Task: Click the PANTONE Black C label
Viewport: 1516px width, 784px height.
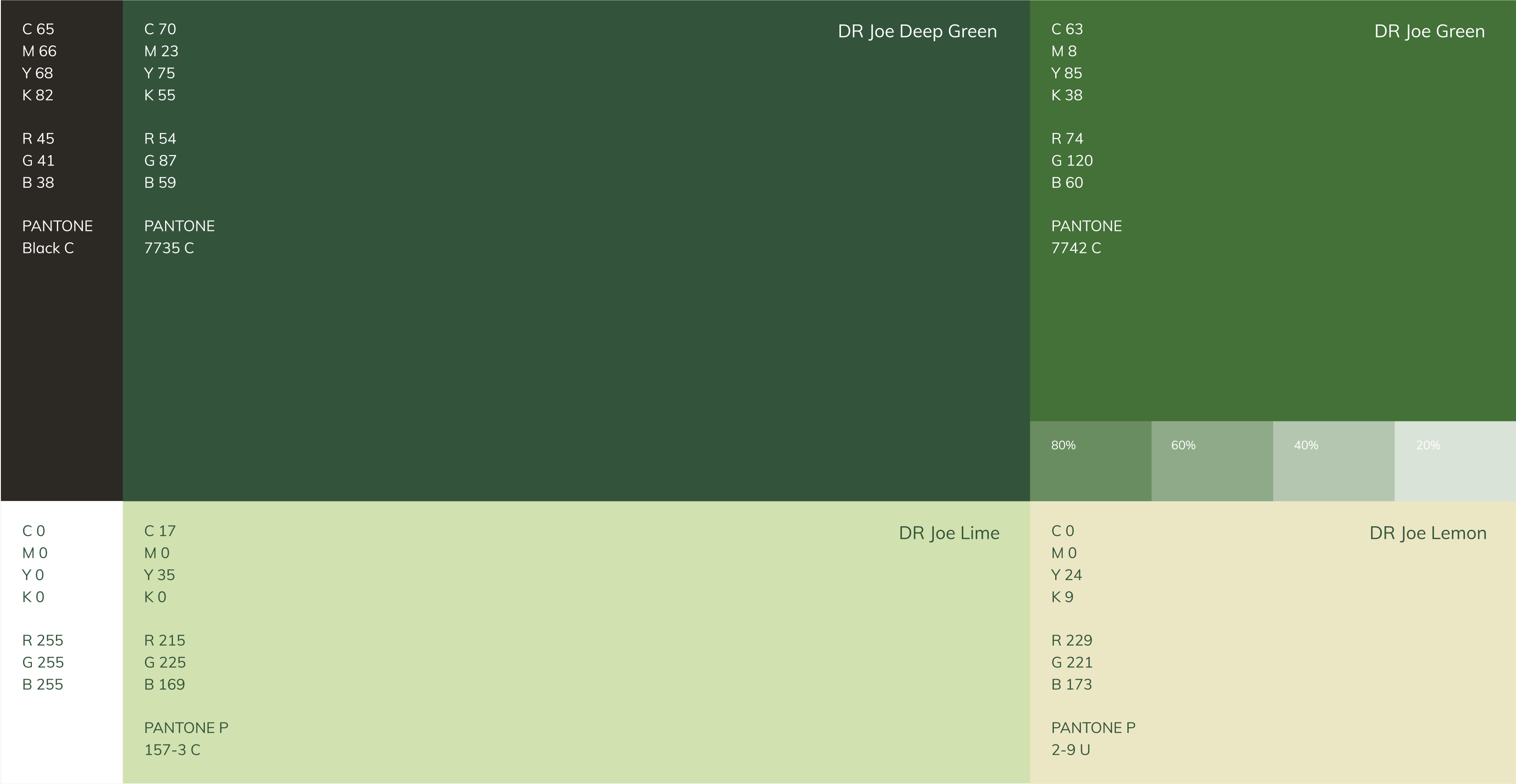Action: point(56,237)
